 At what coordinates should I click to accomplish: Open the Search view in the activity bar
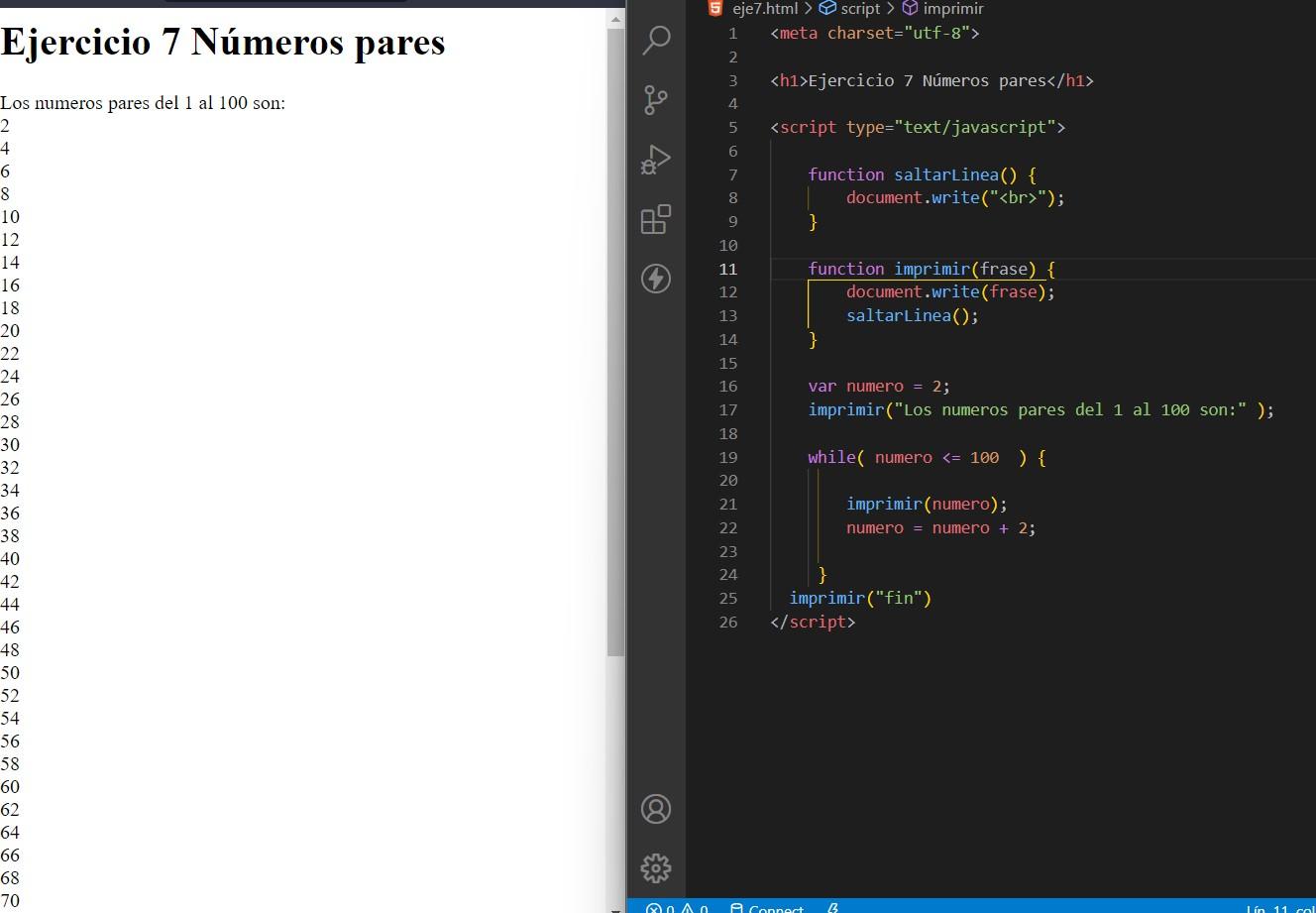pyautogui.click(x=656, y=41)
